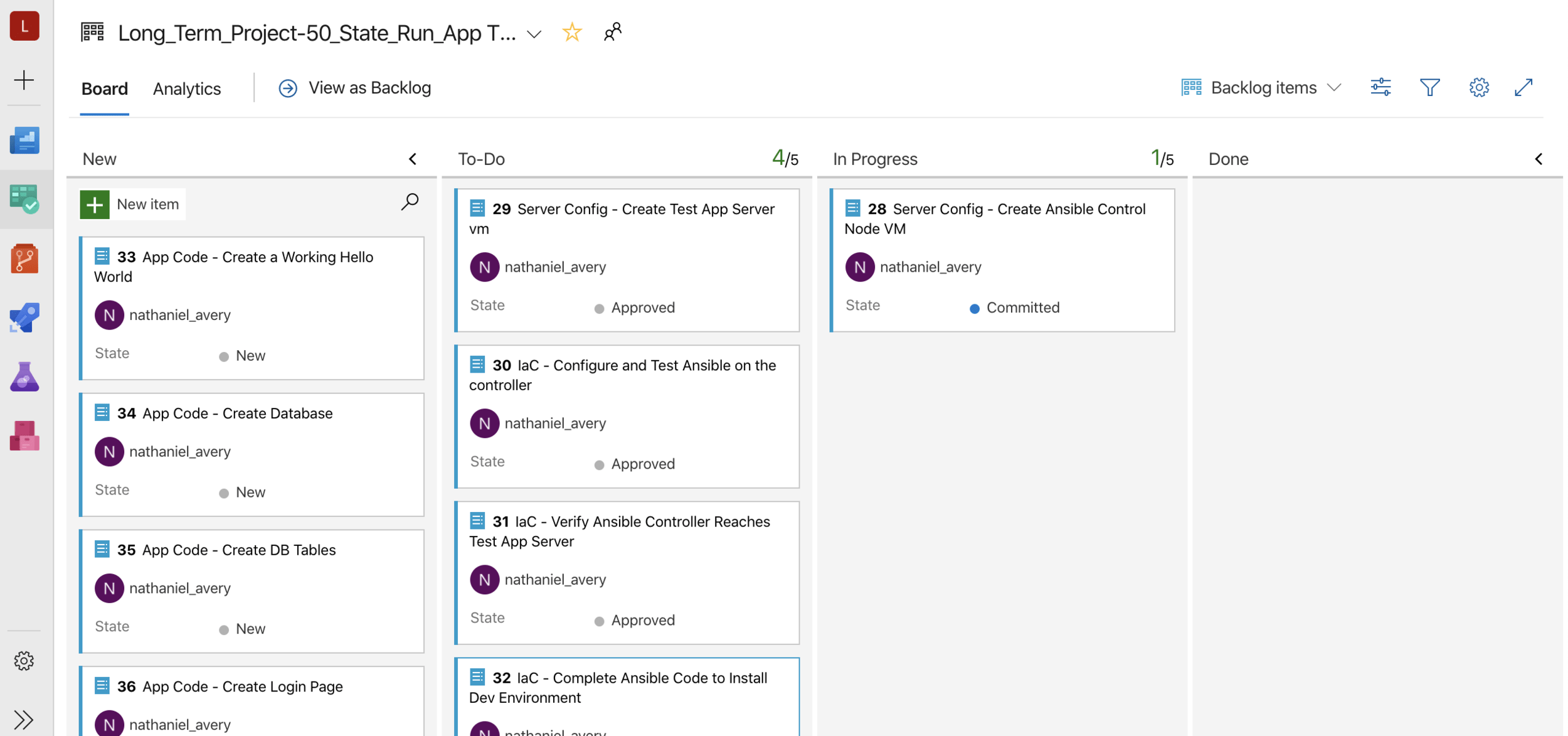The height and width of the screenshot is (736, 1568).
Task: Open Pipelines from the sidebar
Action: 24,317
